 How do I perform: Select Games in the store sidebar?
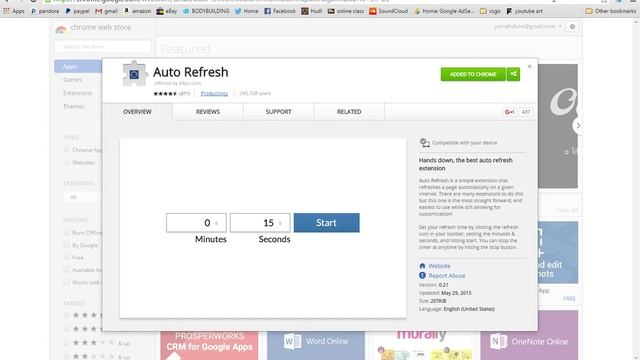(x=73, y=80)
